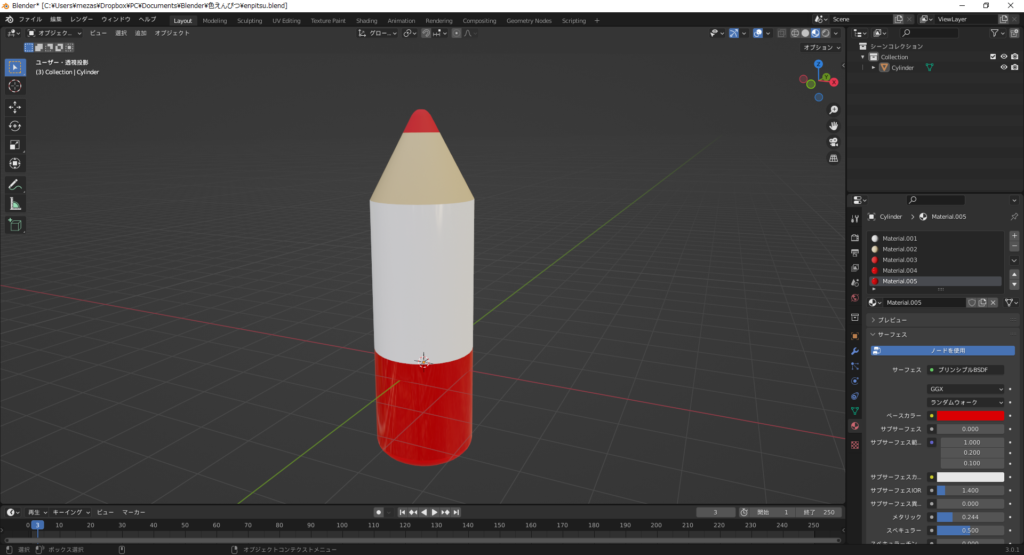Select the Measure tool

(15, 204)
